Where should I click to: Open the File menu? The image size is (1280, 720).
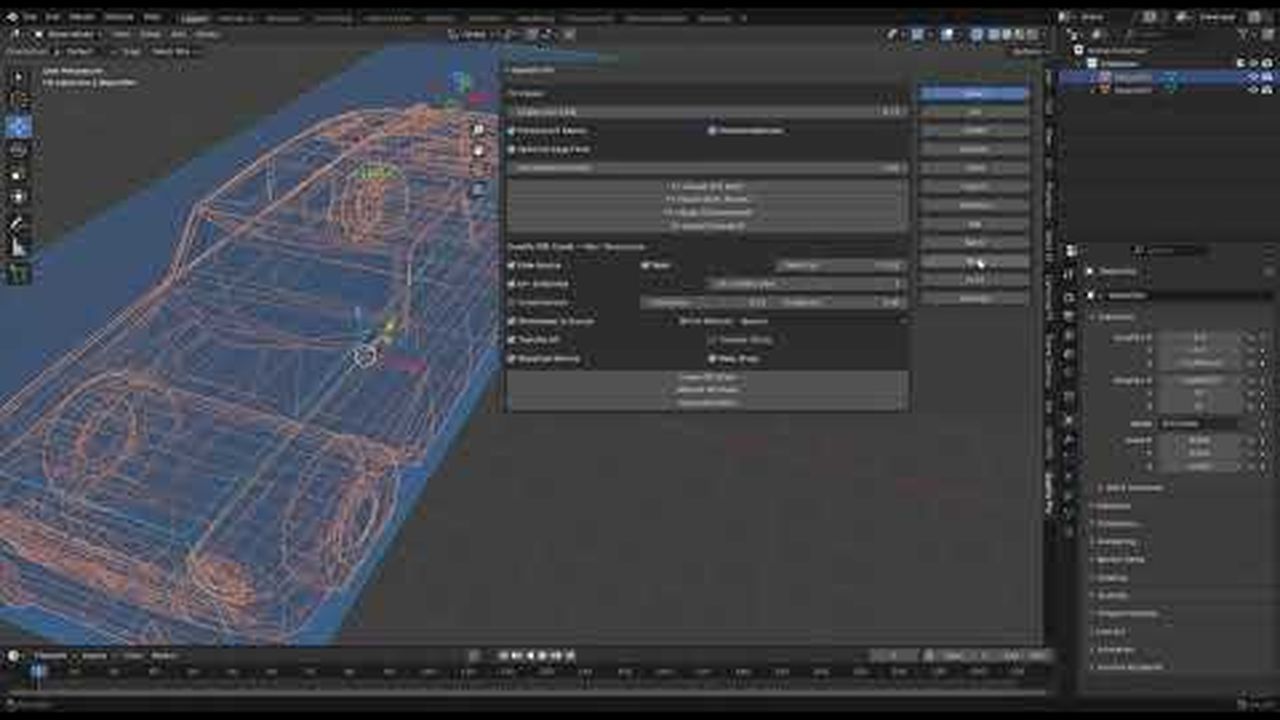(29, 17)
